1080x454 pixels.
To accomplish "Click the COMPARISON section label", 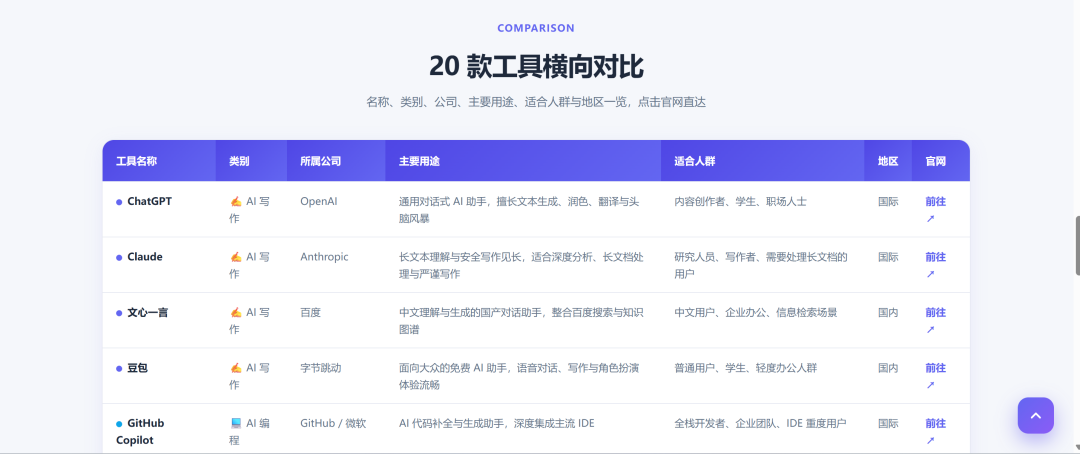I will pos(536,28).
